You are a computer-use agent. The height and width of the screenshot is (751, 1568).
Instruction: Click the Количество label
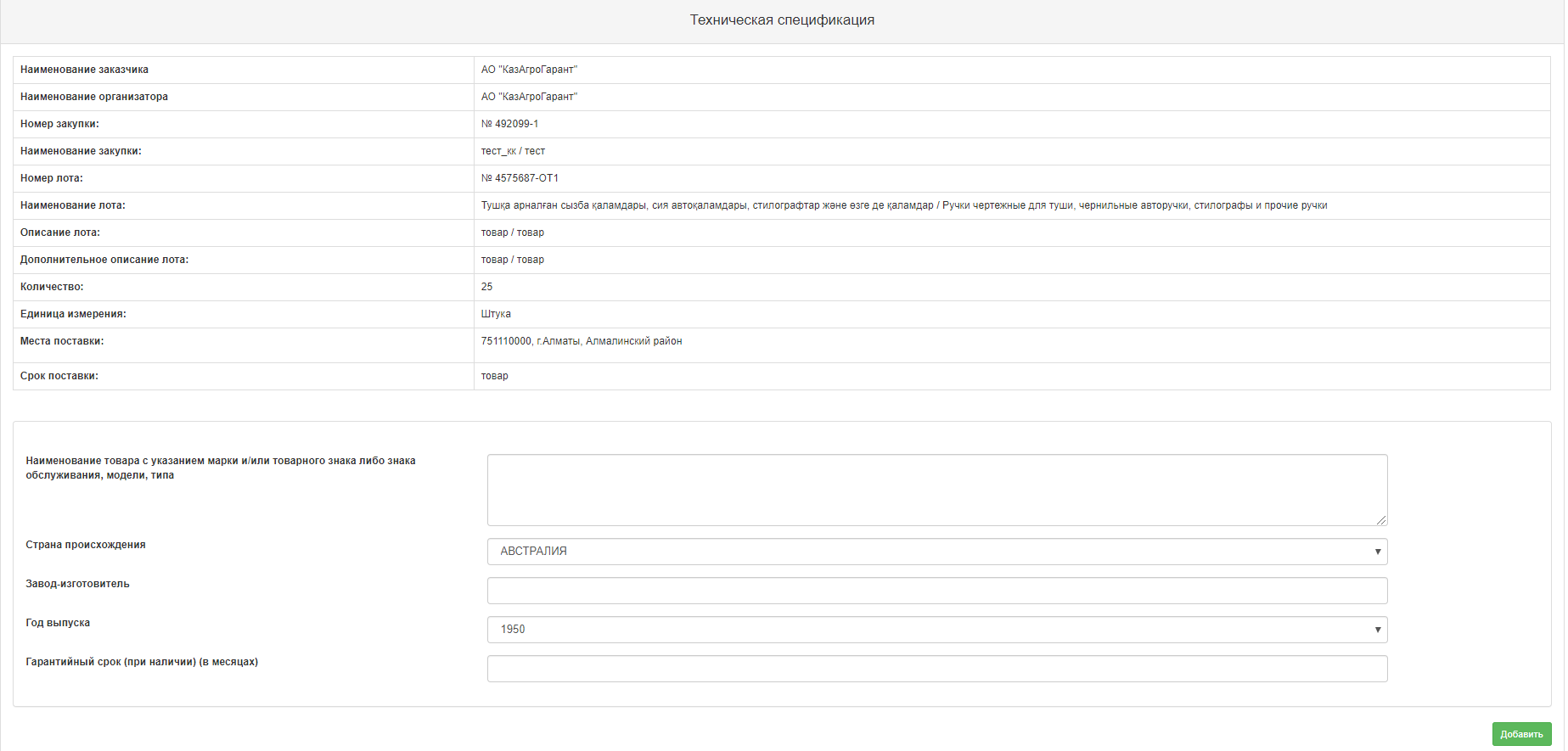click(52, 287)
